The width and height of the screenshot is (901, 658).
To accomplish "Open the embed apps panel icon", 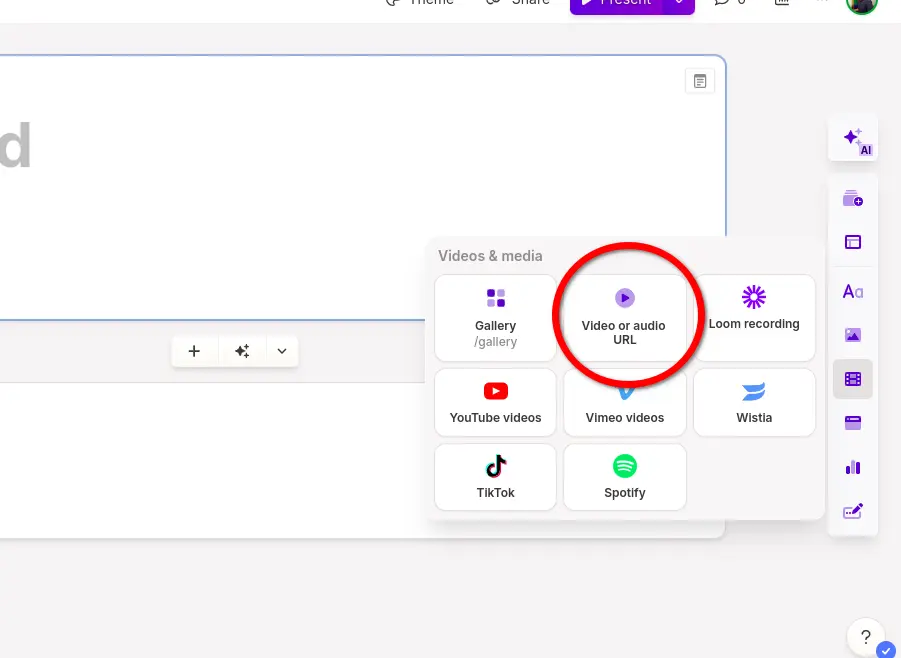I will tap(853, 424).
